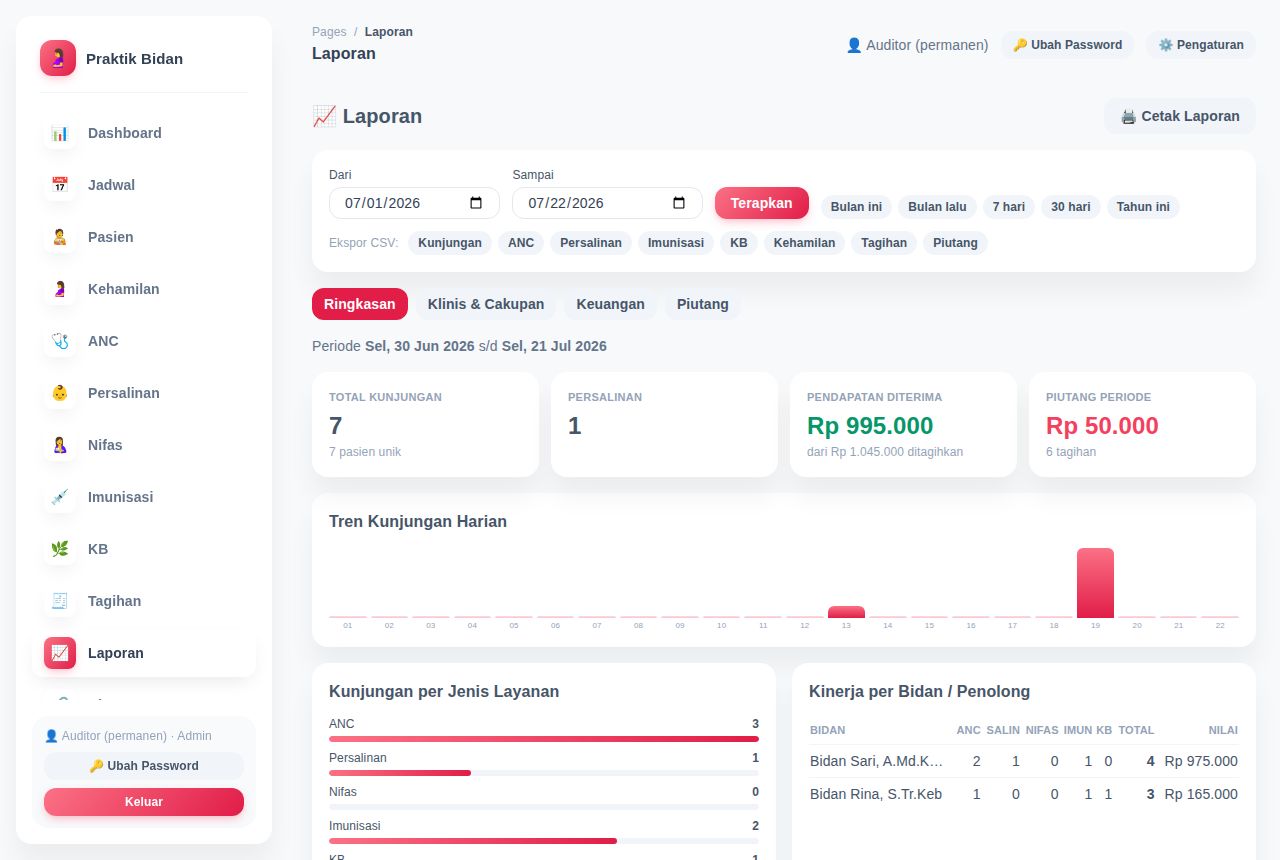Click Pendapatan Diterima Rp 995.000 value
The width and height of the screenshot is (1280, 860).
(870, 425)
